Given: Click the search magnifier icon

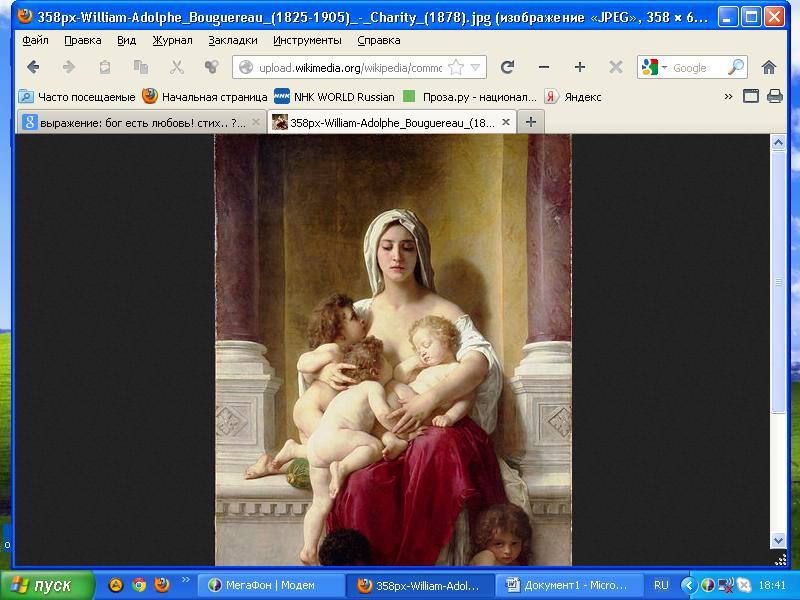Looking at the screenshot, I should (x=736, y=67).
